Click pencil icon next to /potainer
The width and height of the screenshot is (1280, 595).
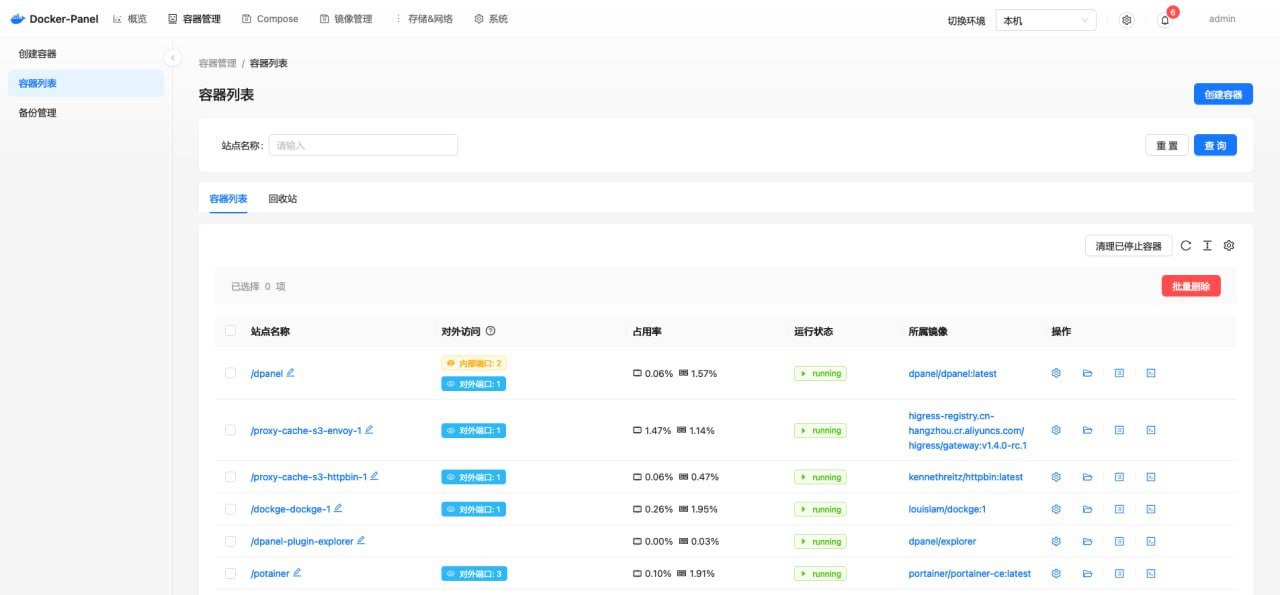point(297,572)
